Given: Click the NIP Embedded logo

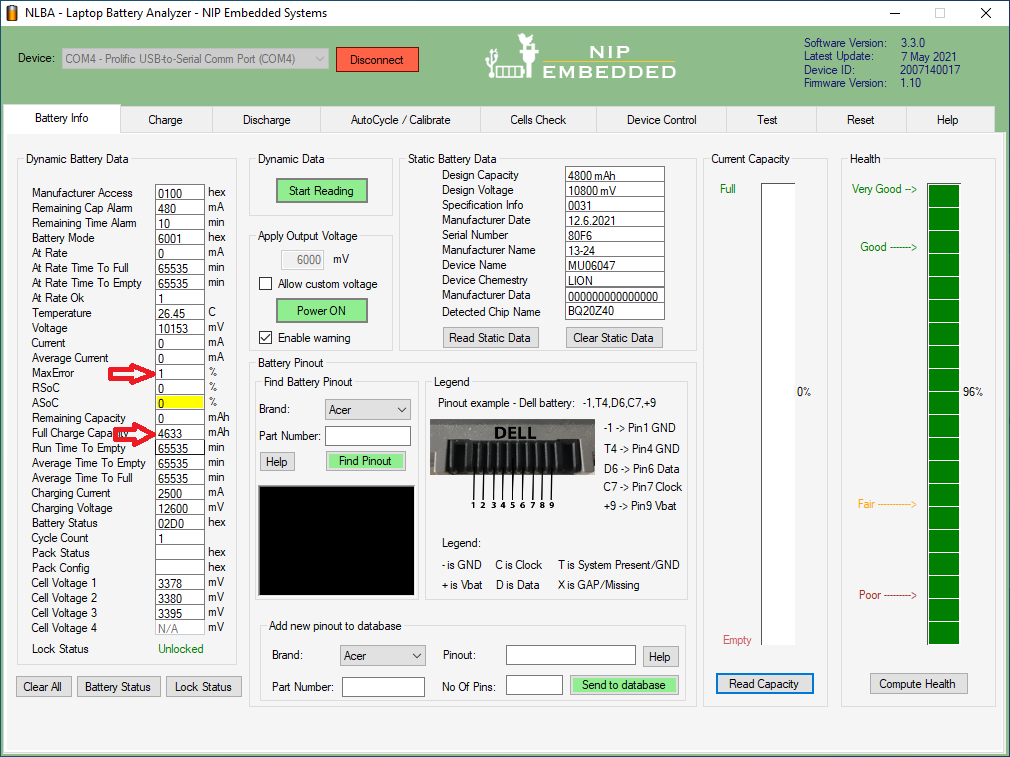Looking at the screenshot, I should 581,57.
